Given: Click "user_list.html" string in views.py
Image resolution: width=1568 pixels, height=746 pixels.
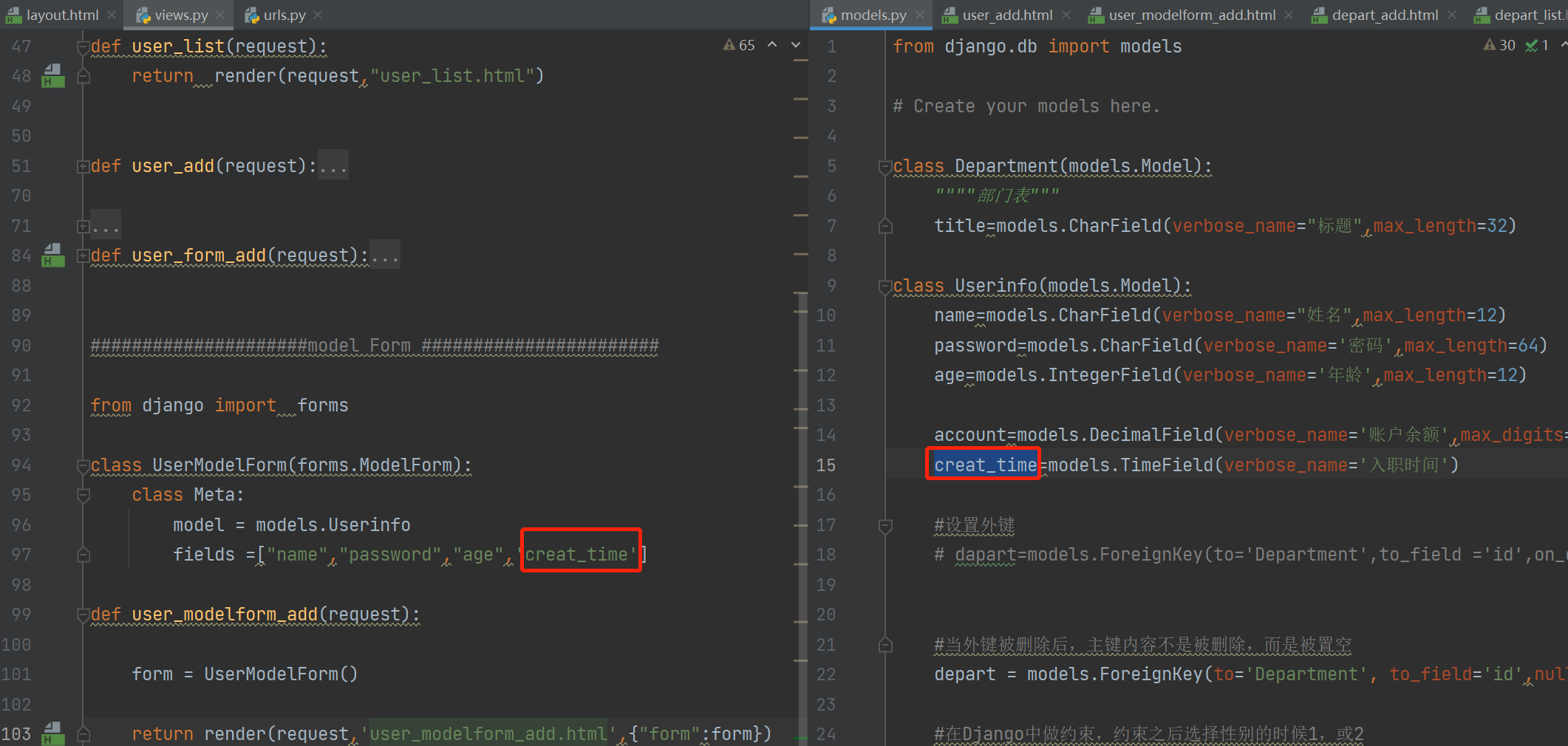Looking at the screenshot, I should [x=453, y=75].
